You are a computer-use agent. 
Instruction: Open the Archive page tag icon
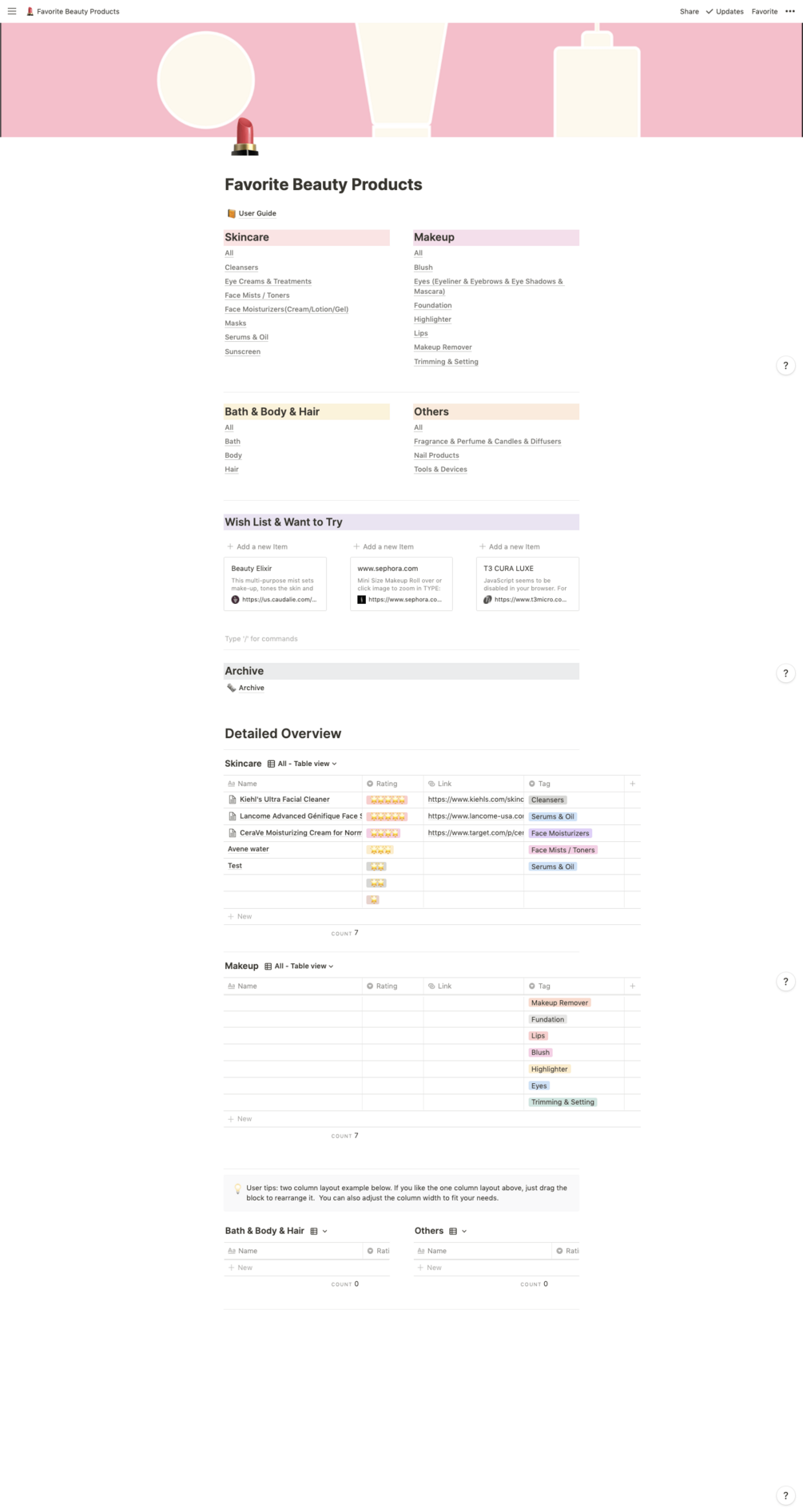pos(232,688)
